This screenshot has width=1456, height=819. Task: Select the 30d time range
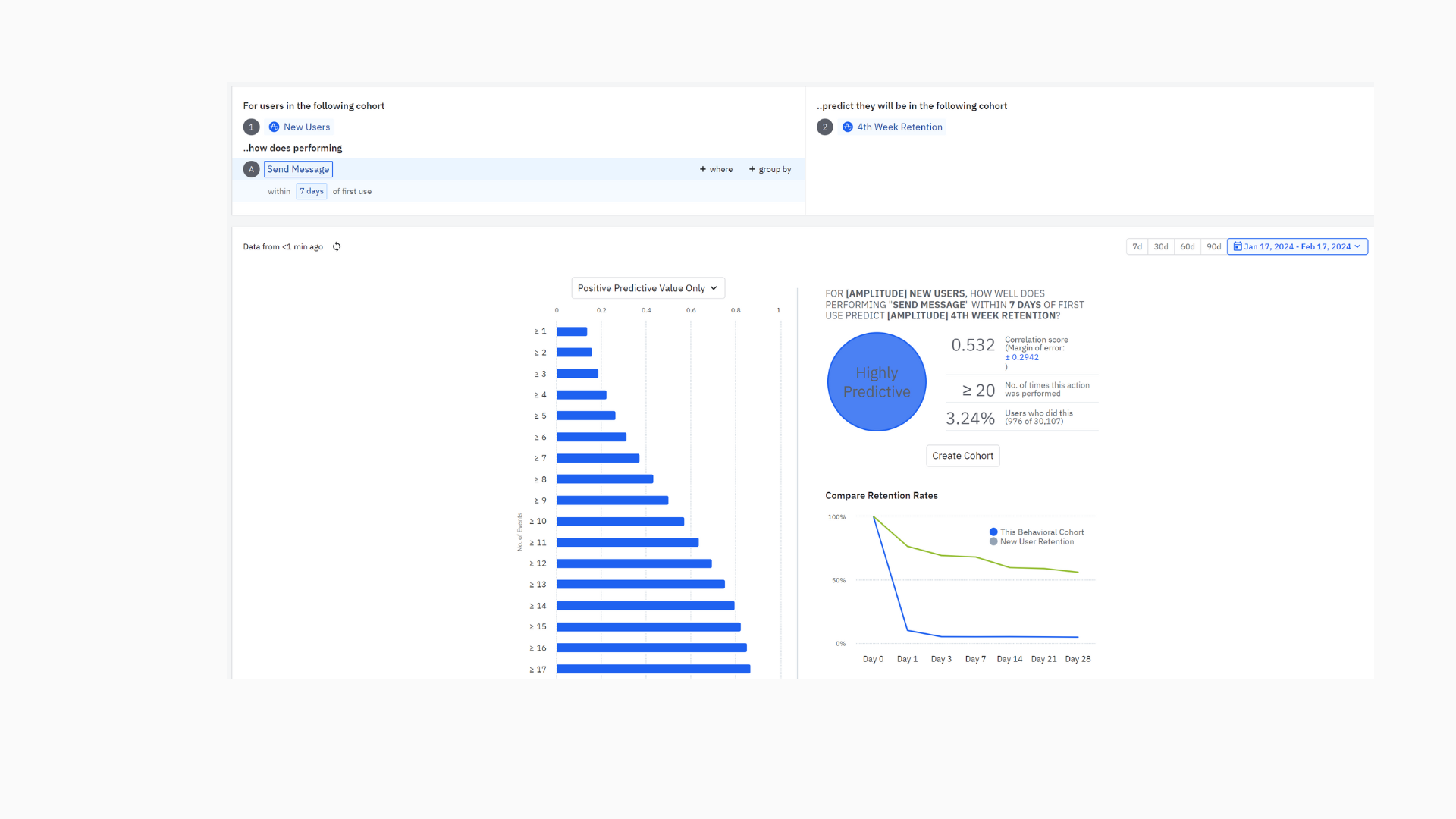point(1160,246)
